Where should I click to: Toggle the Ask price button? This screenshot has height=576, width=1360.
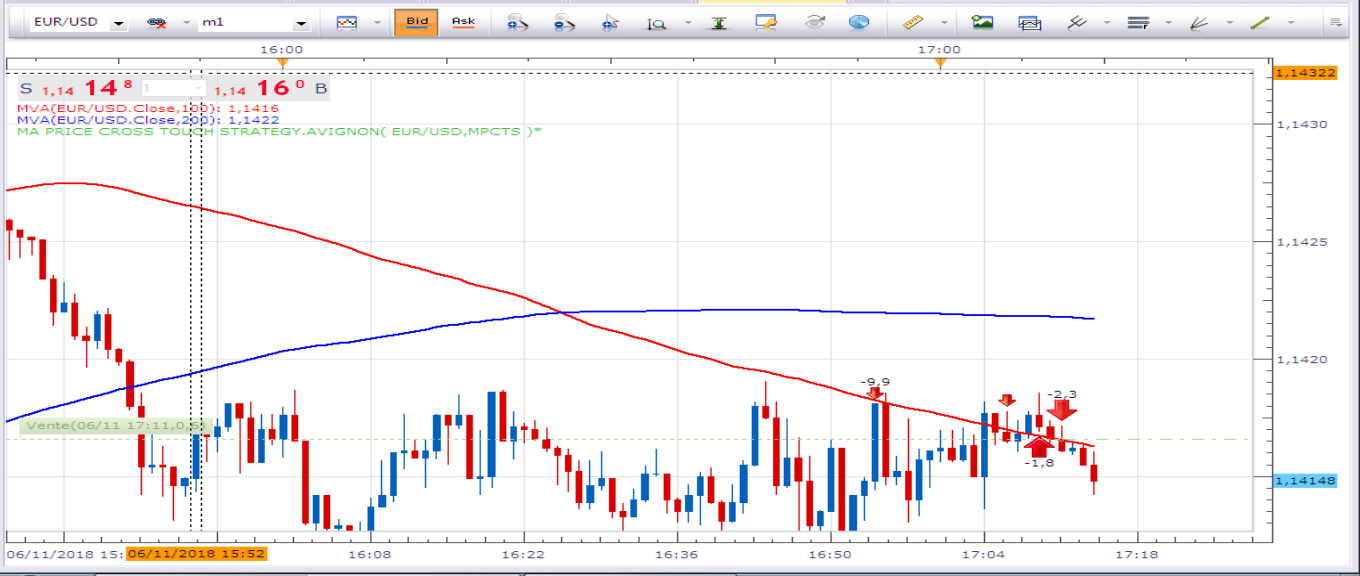(x=463, y=22)
